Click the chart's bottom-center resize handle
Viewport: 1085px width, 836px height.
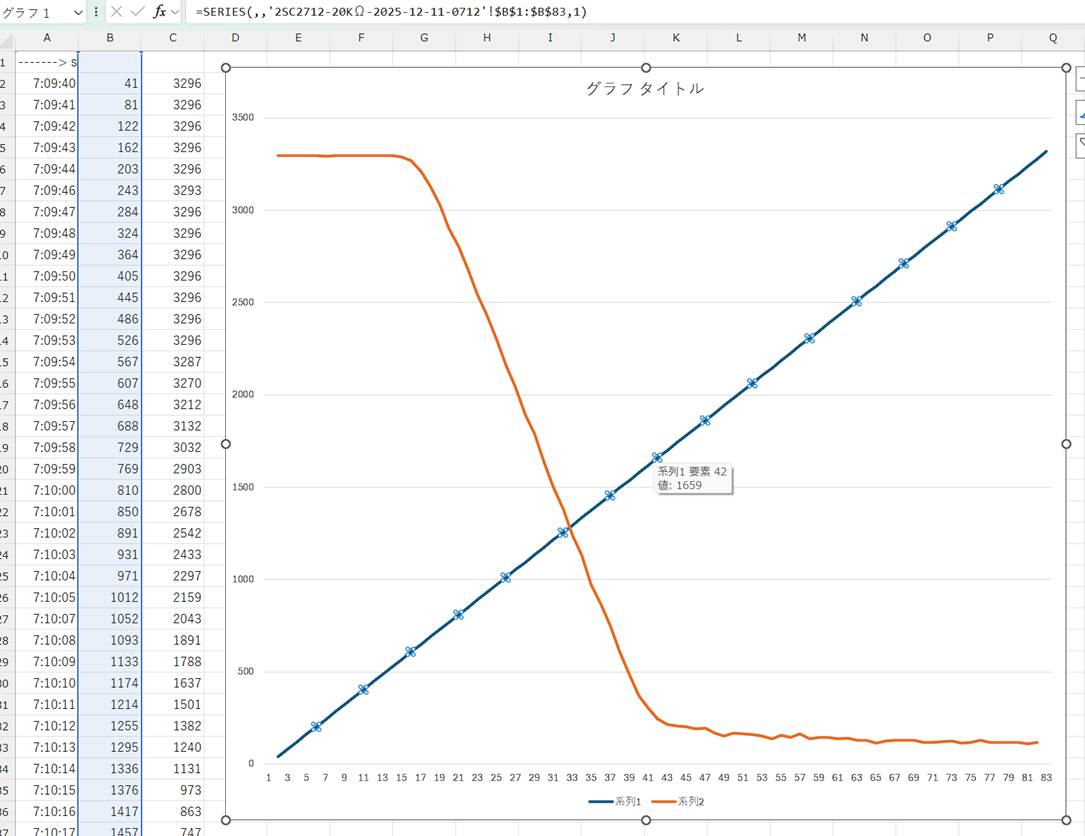point(645,820)
